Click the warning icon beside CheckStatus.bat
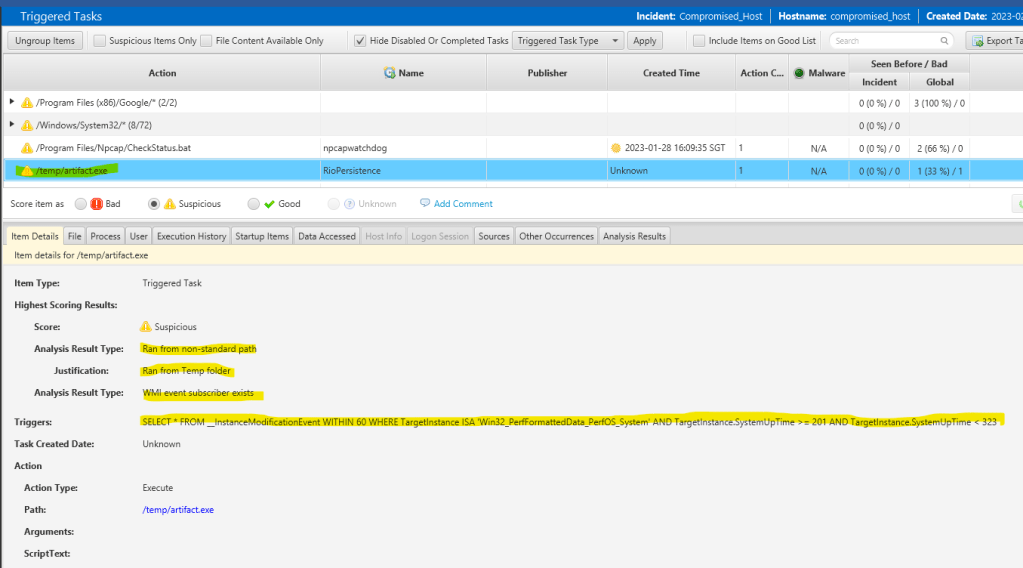This screenshot has width=1023, height=568. 27,148
